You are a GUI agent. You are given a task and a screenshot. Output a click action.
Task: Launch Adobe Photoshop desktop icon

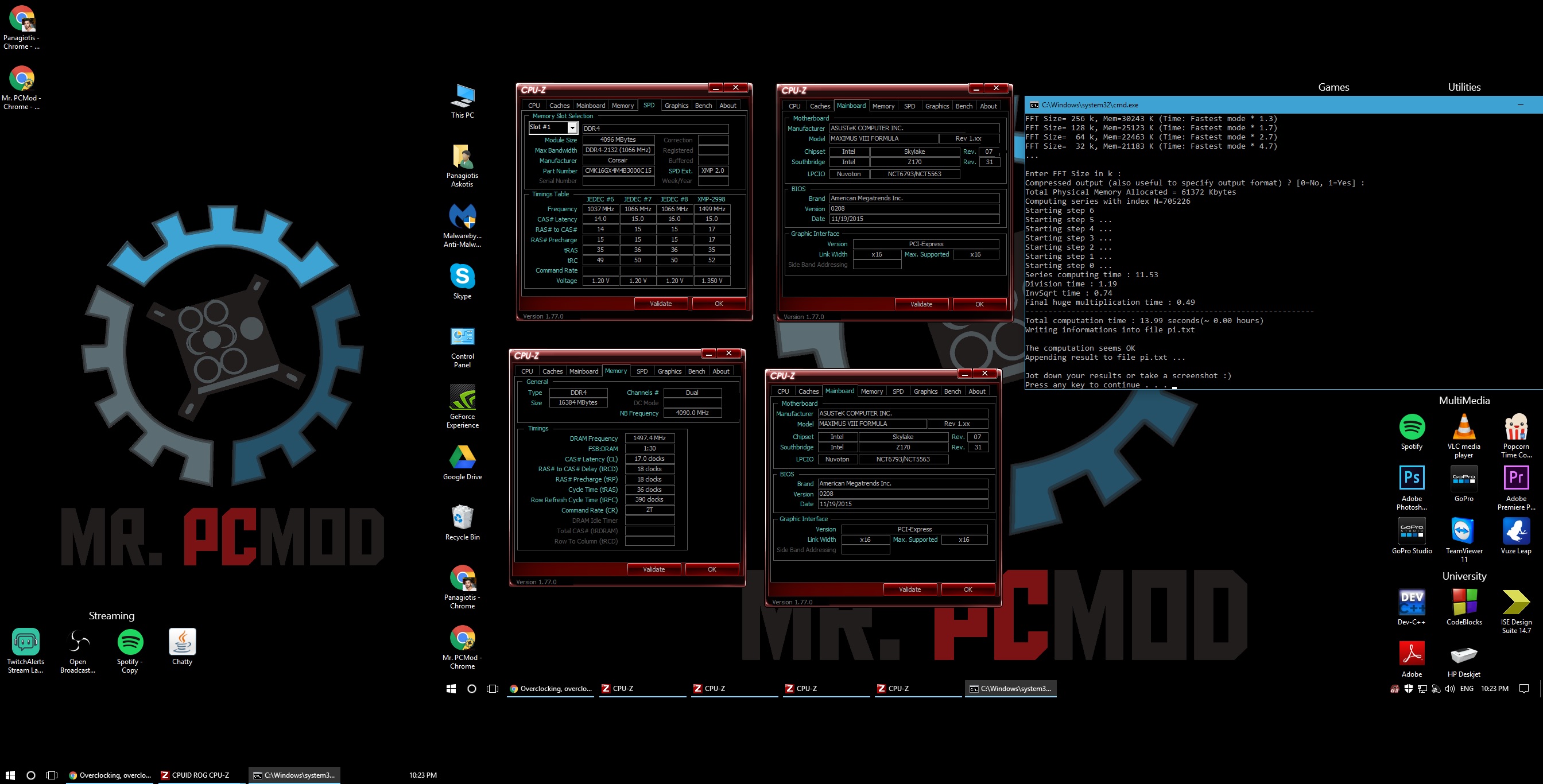(x=1412, y=488)
